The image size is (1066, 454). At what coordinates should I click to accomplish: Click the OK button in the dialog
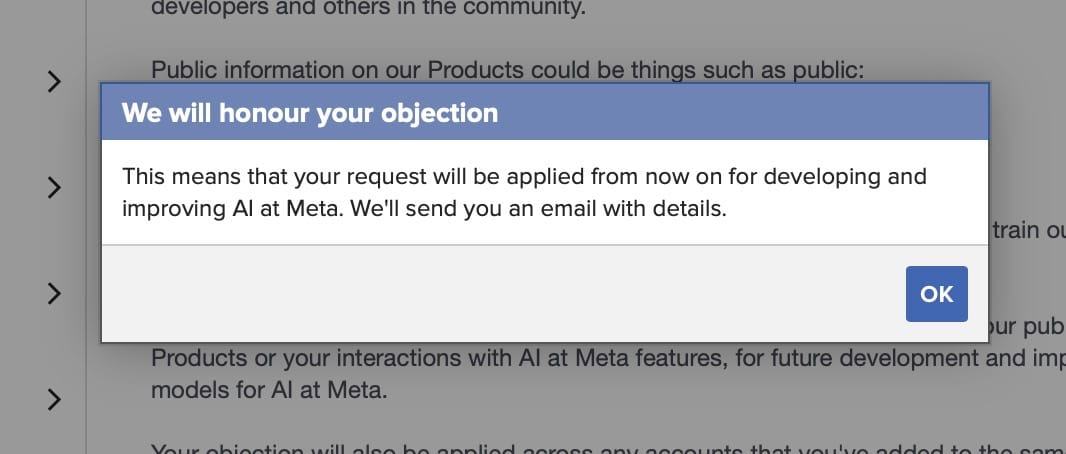[936, 294]
